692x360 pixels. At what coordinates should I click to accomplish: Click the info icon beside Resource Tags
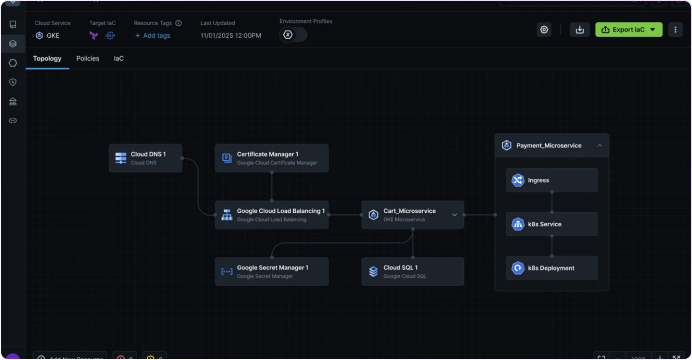(x=178, y=23)
